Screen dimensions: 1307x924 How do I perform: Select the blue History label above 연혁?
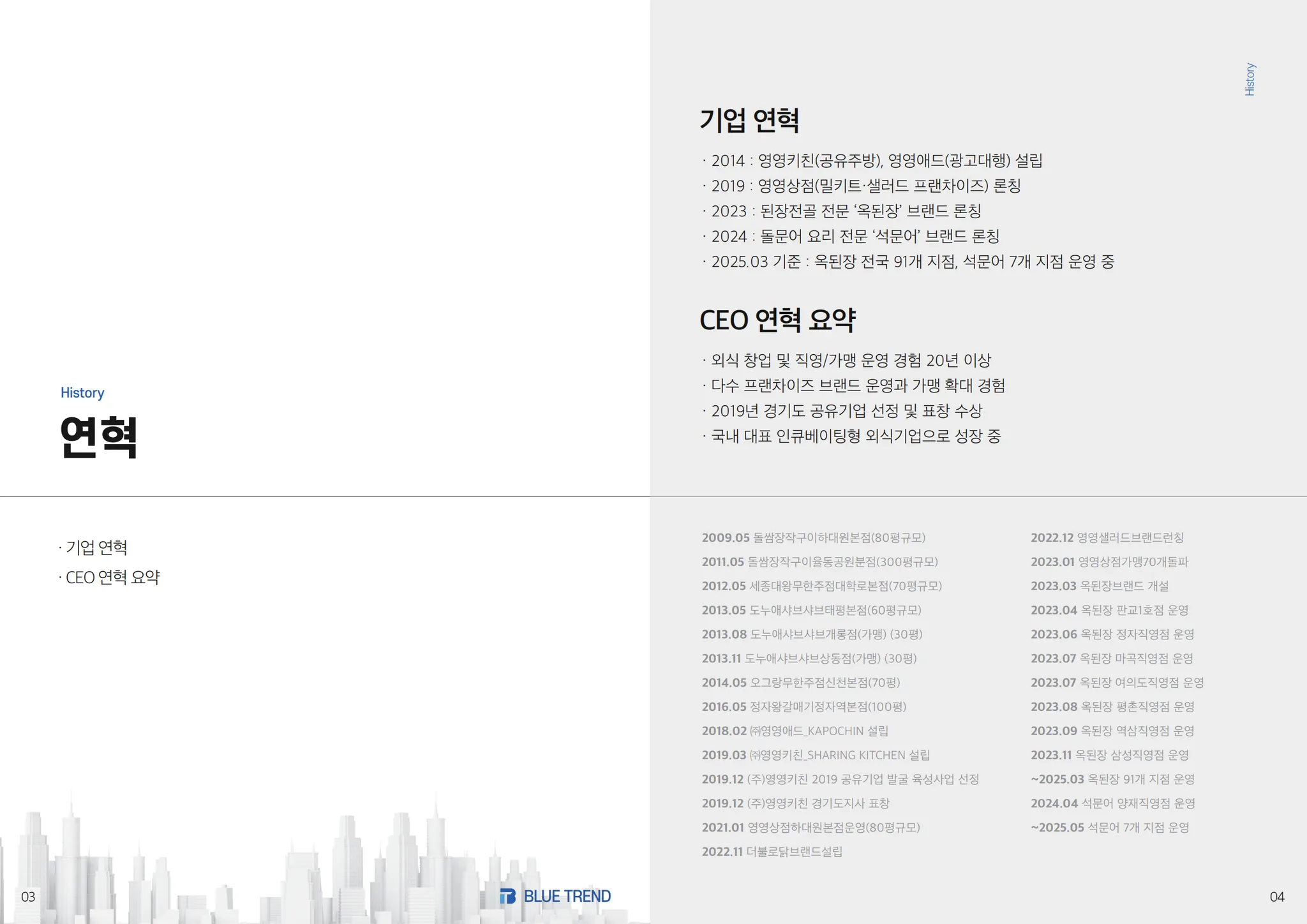[82, 392]
